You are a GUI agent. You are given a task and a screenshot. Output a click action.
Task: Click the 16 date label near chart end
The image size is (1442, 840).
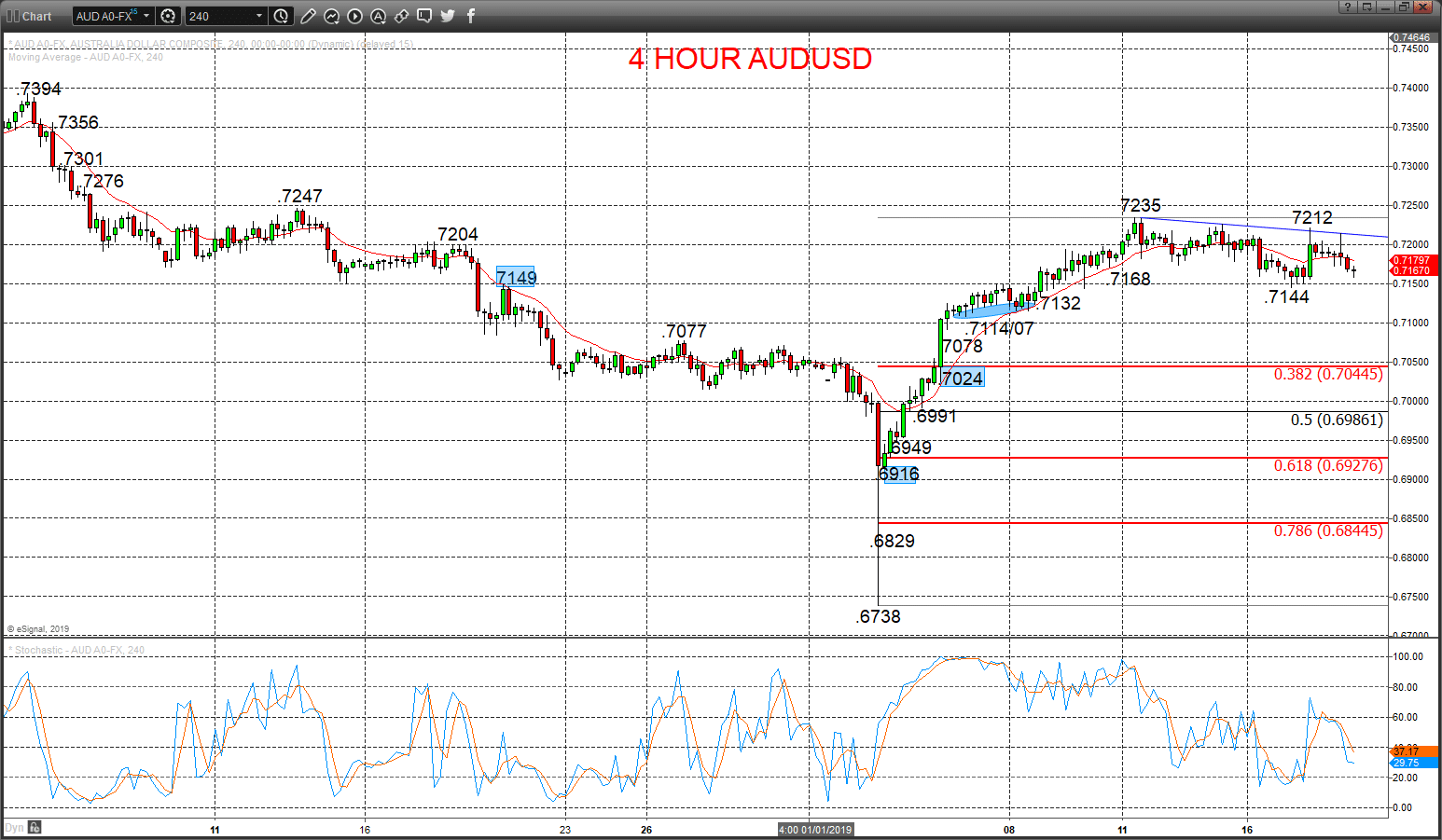tap(1247, 829)
